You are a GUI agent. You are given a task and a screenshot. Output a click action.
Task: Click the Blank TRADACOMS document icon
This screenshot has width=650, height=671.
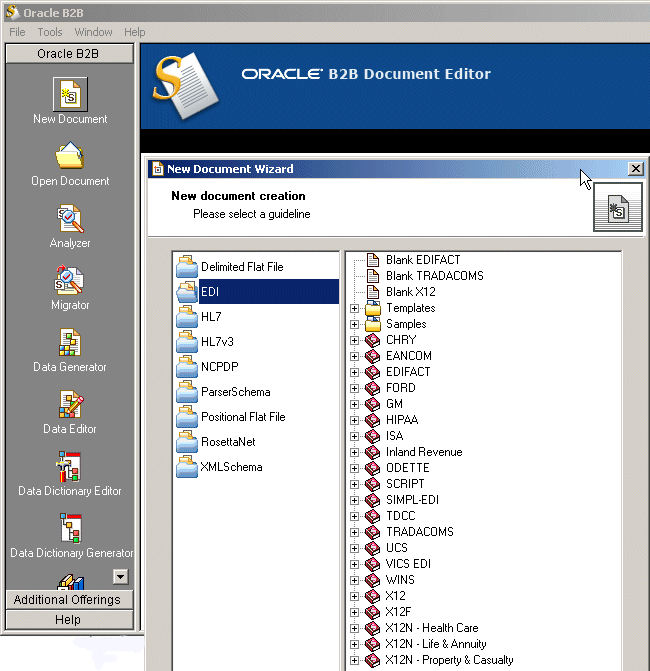click(373, 276)
